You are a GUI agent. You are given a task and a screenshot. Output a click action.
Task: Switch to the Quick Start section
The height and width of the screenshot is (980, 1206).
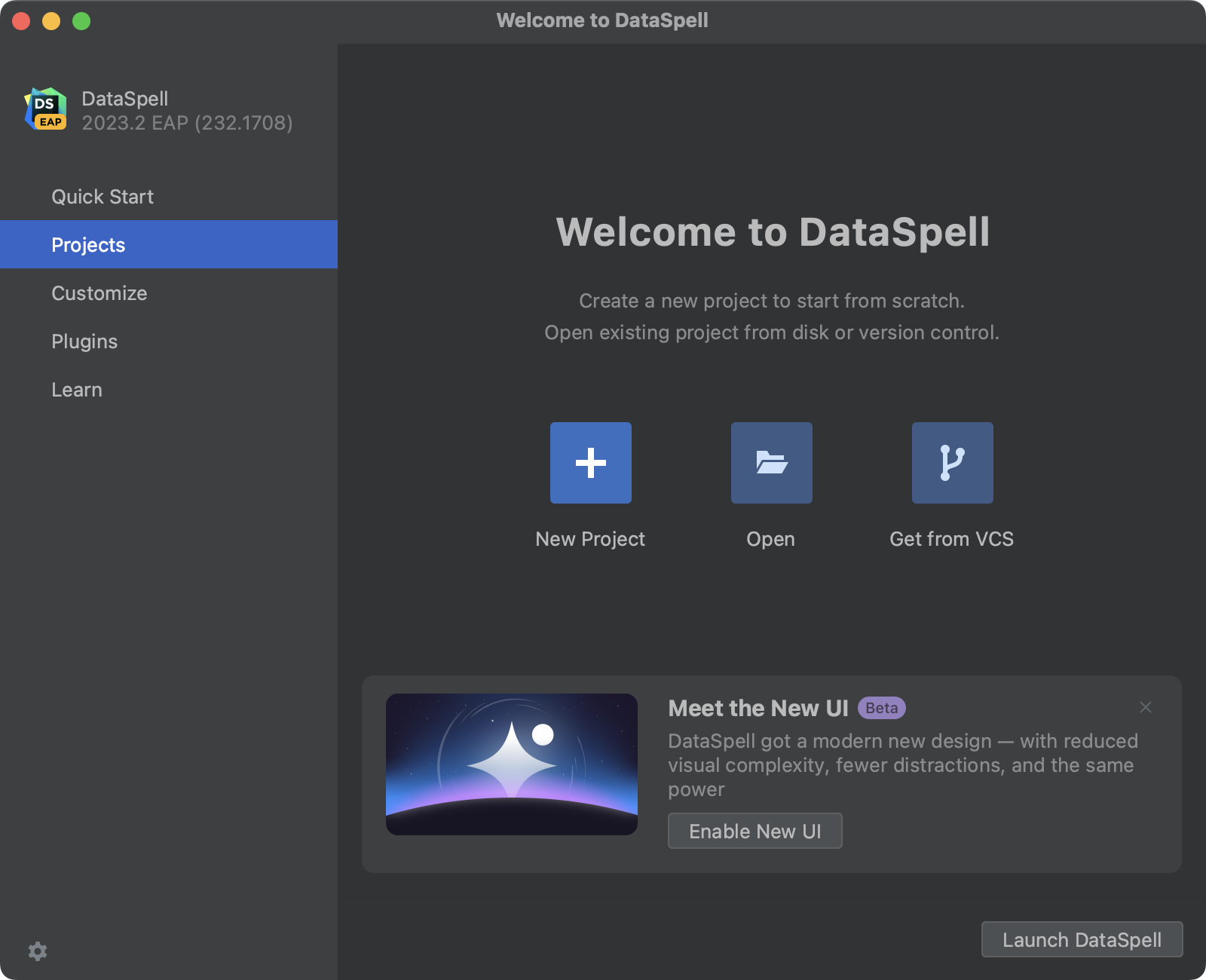(x=103, y=196)
